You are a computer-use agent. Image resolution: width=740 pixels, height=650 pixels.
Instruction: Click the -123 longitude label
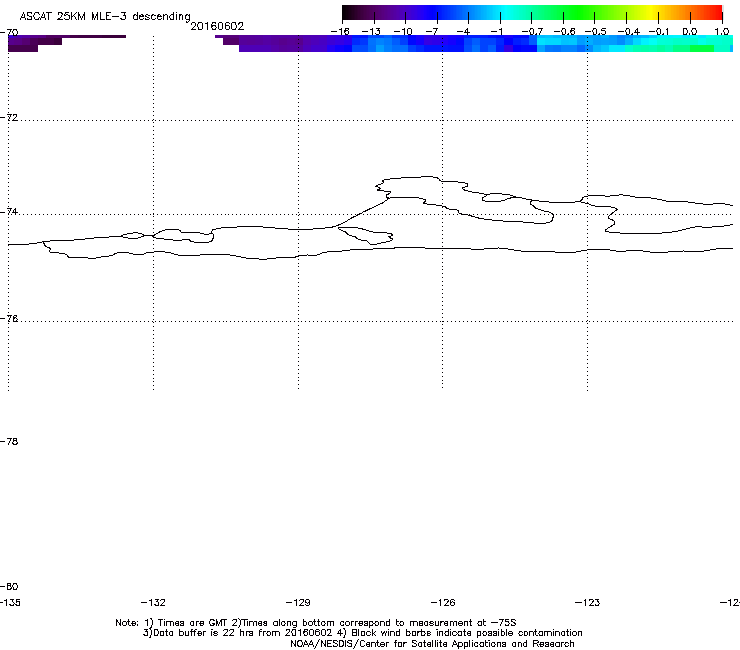pyautogui.click(x=588, y=603)
